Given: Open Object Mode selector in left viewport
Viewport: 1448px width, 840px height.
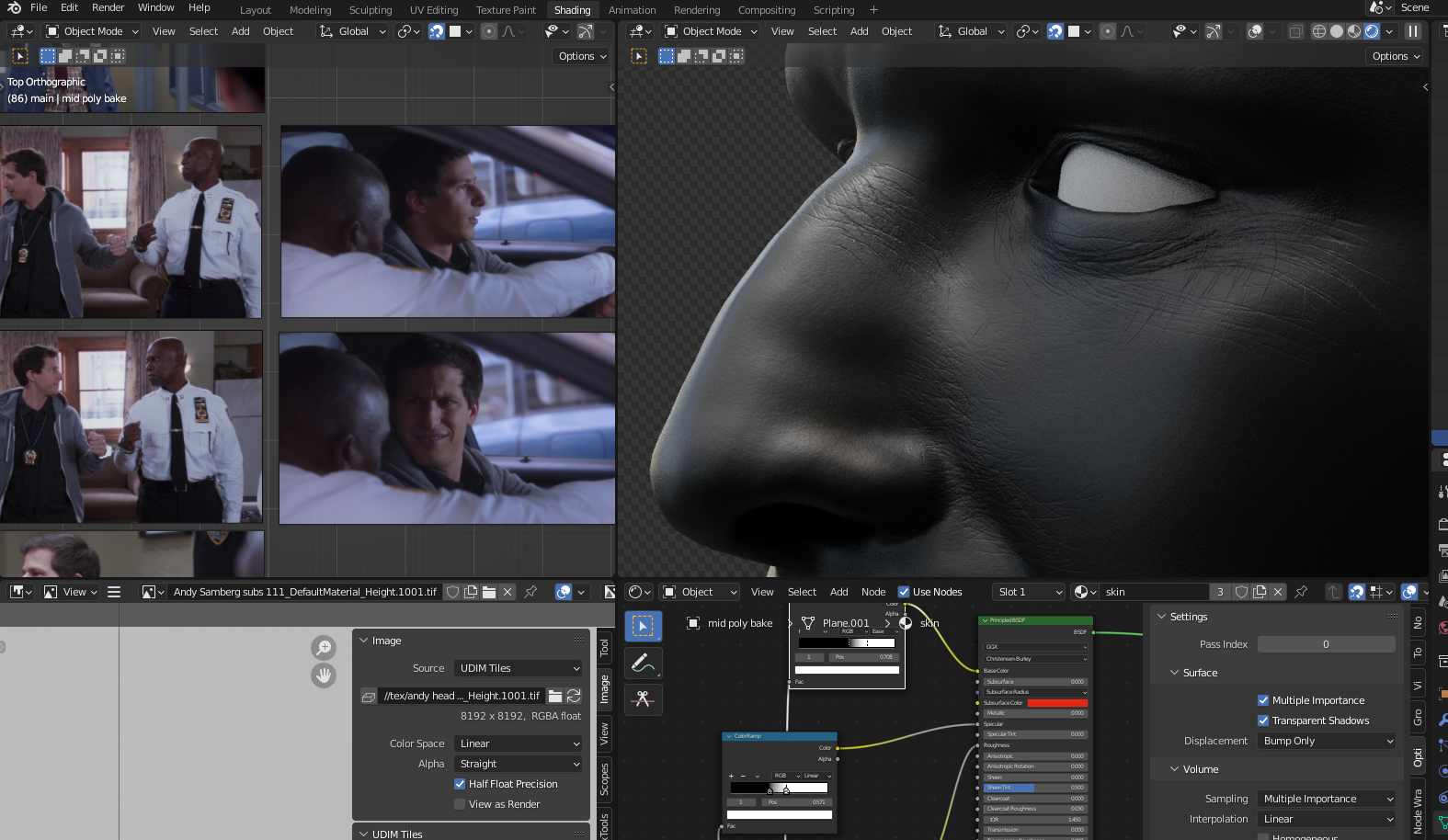Looking at the screenshot, I should pos(92,31).
